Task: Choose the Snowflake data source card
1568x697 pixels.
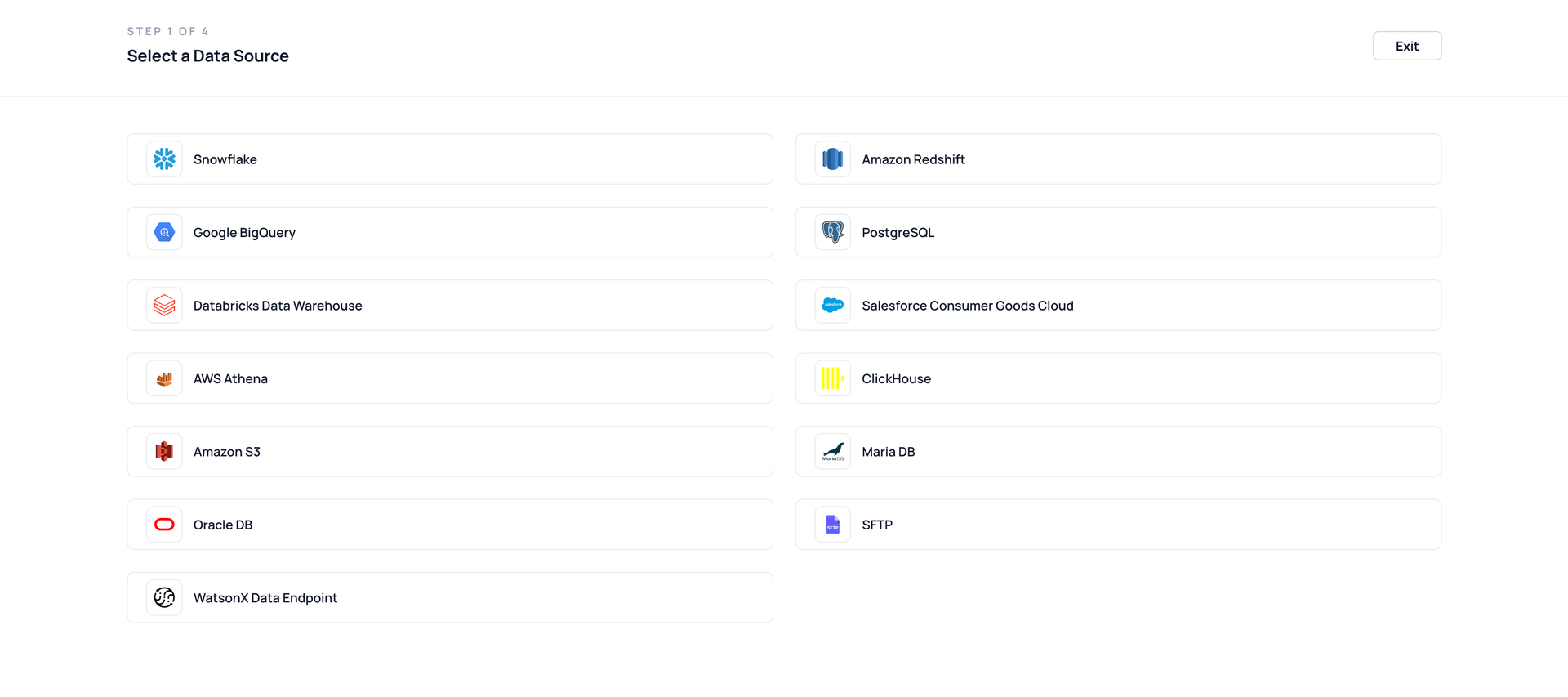Action: pyautogui.click(x=450, y=159)
